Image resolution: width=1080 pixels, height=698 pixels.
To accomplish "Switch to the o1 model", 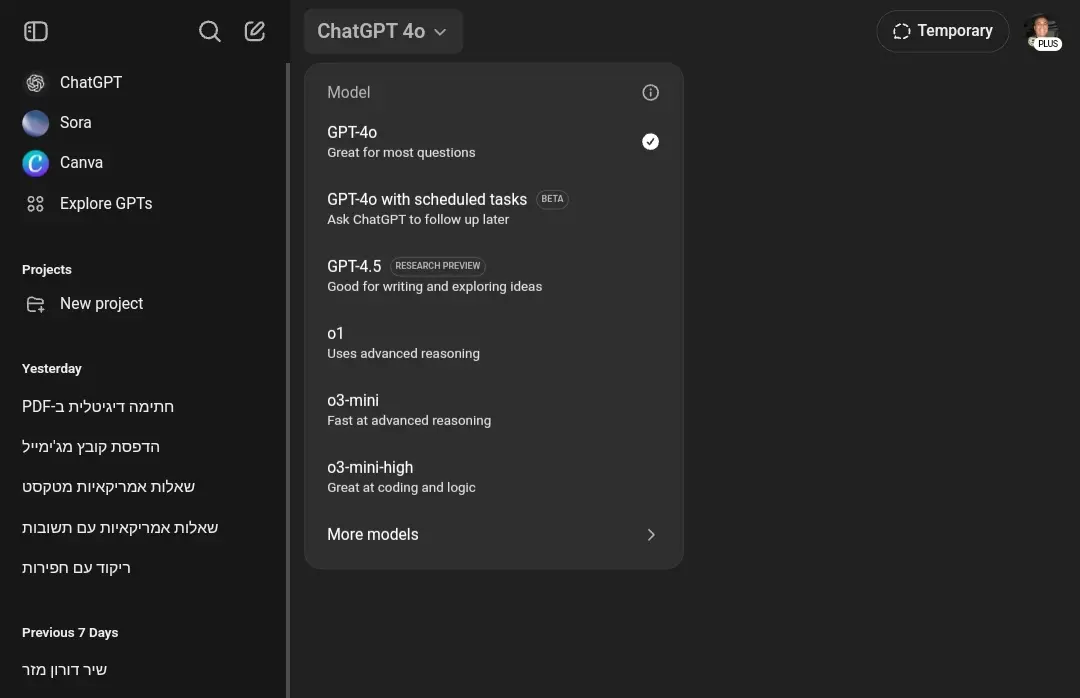I will pos(493,342).
